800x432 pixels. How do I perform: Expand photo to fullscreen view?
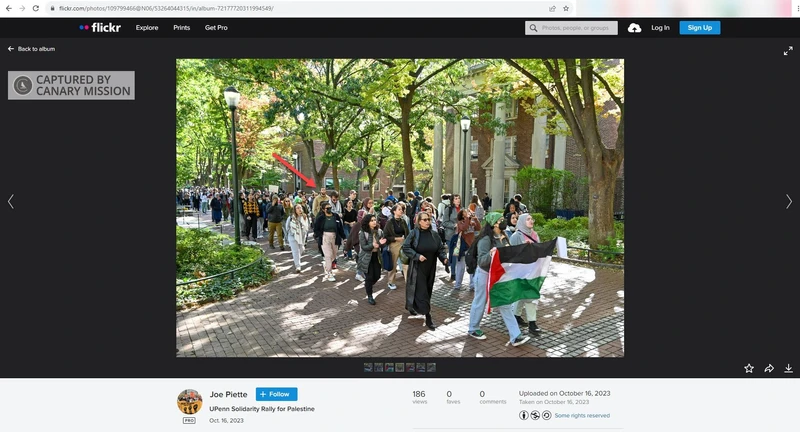[x=788, y=51]
